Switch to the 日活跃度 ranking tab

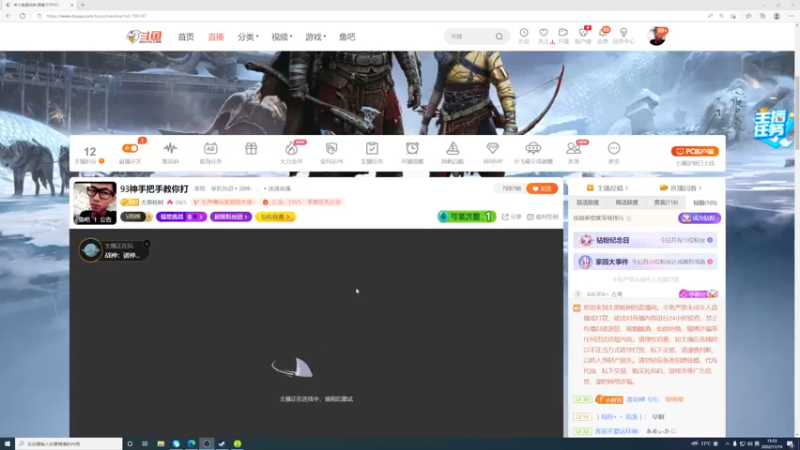tap(587, 203)
